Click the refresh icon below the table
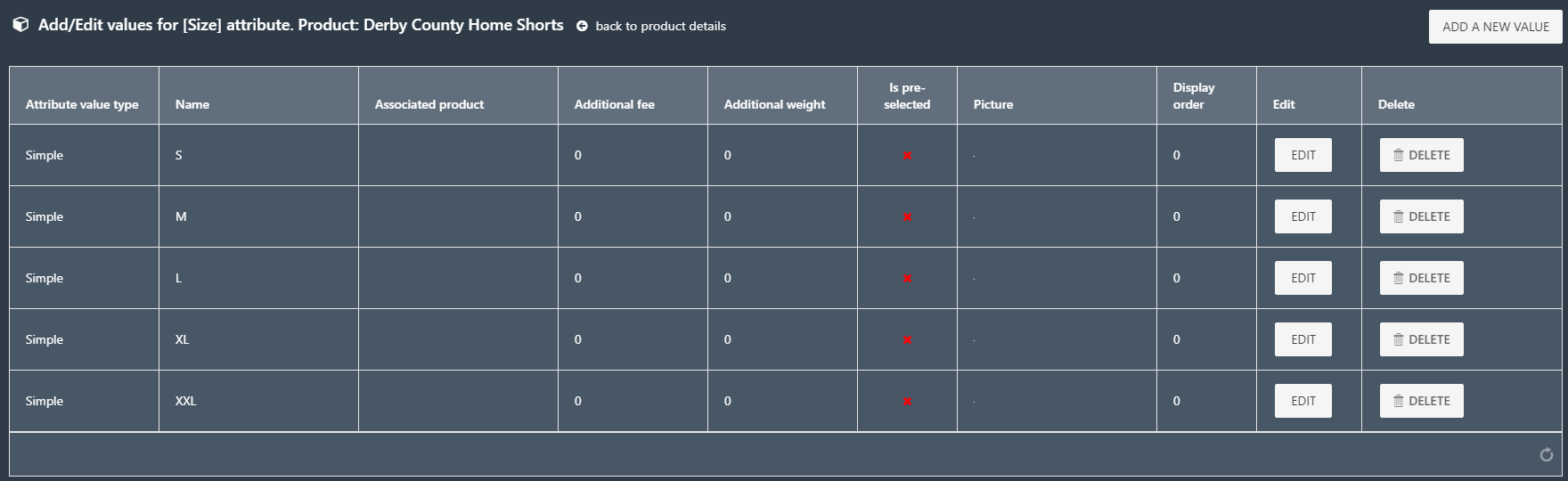 pos(1547,455)
